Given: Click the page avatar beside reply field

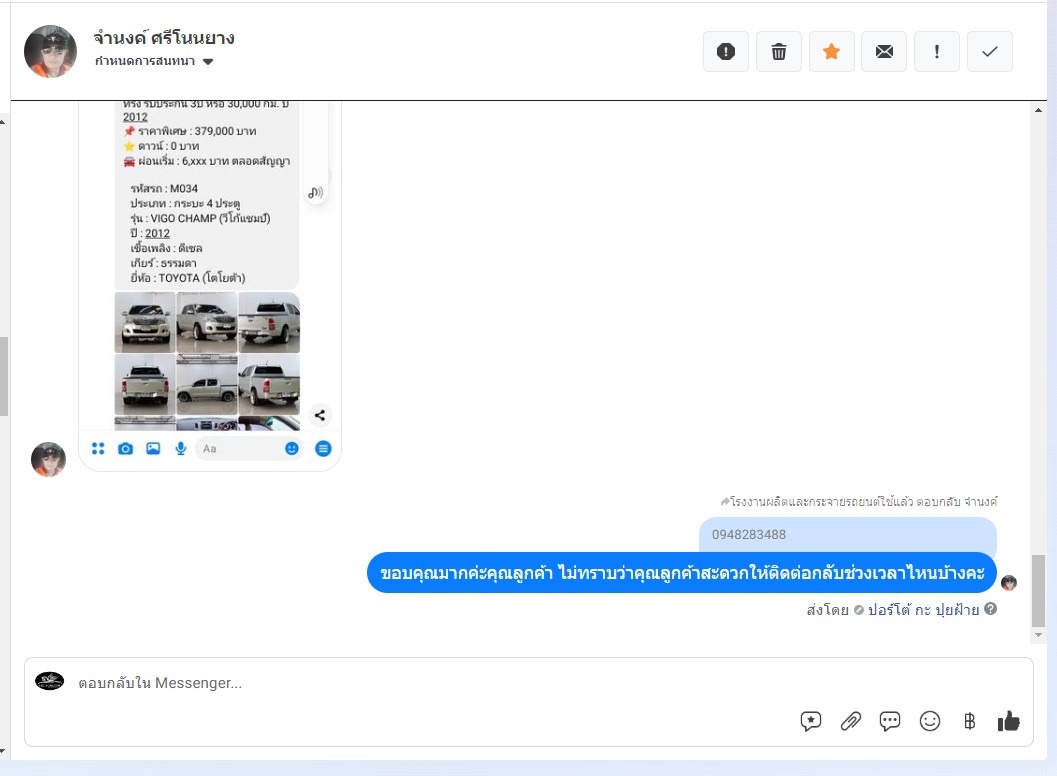Looking at the screenshot, I should pos(49,681).
